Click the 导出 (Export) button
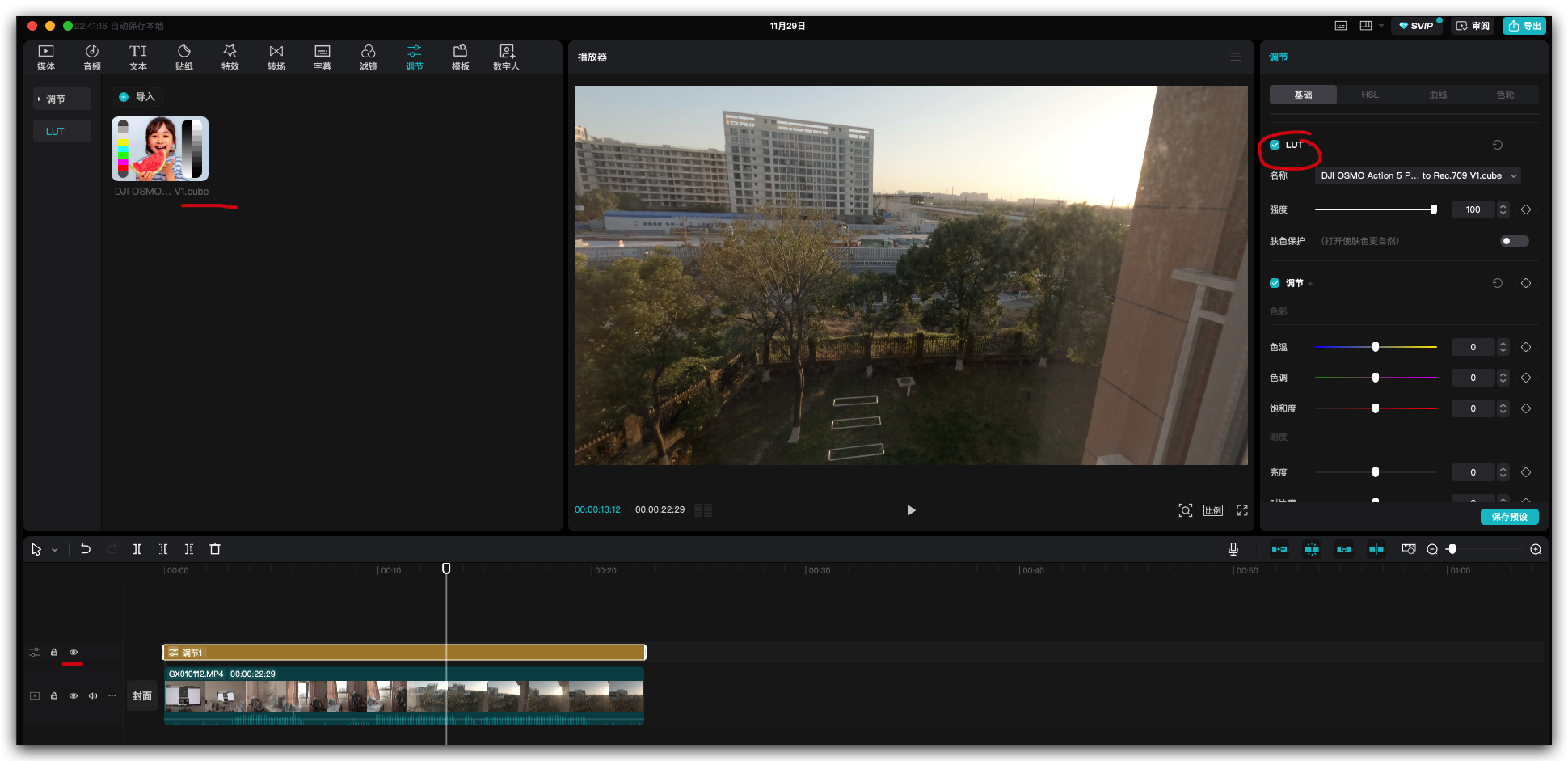1568x761 pixels. [x=1524, y=26]
